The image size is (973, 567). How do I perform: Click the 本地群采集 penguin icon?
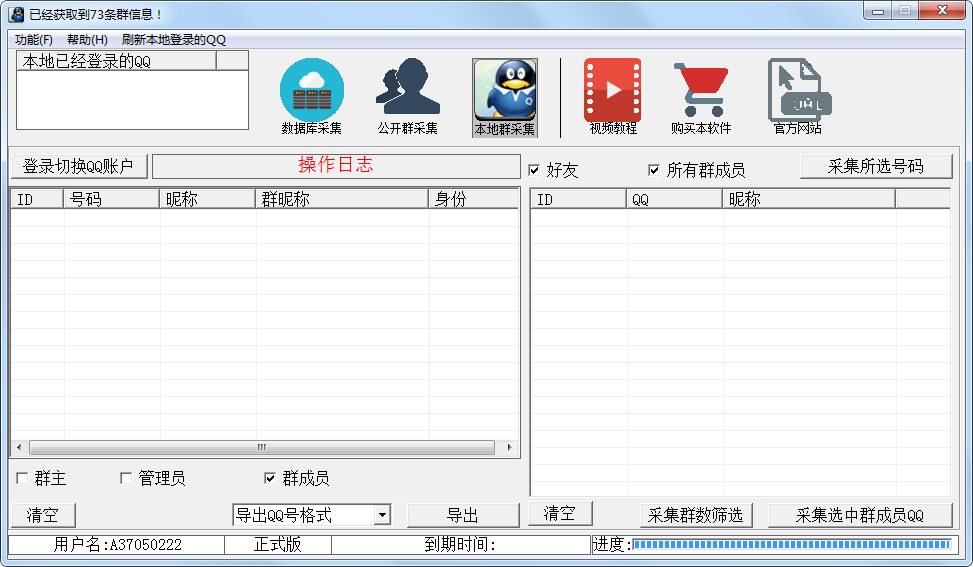tap(504, 91)
